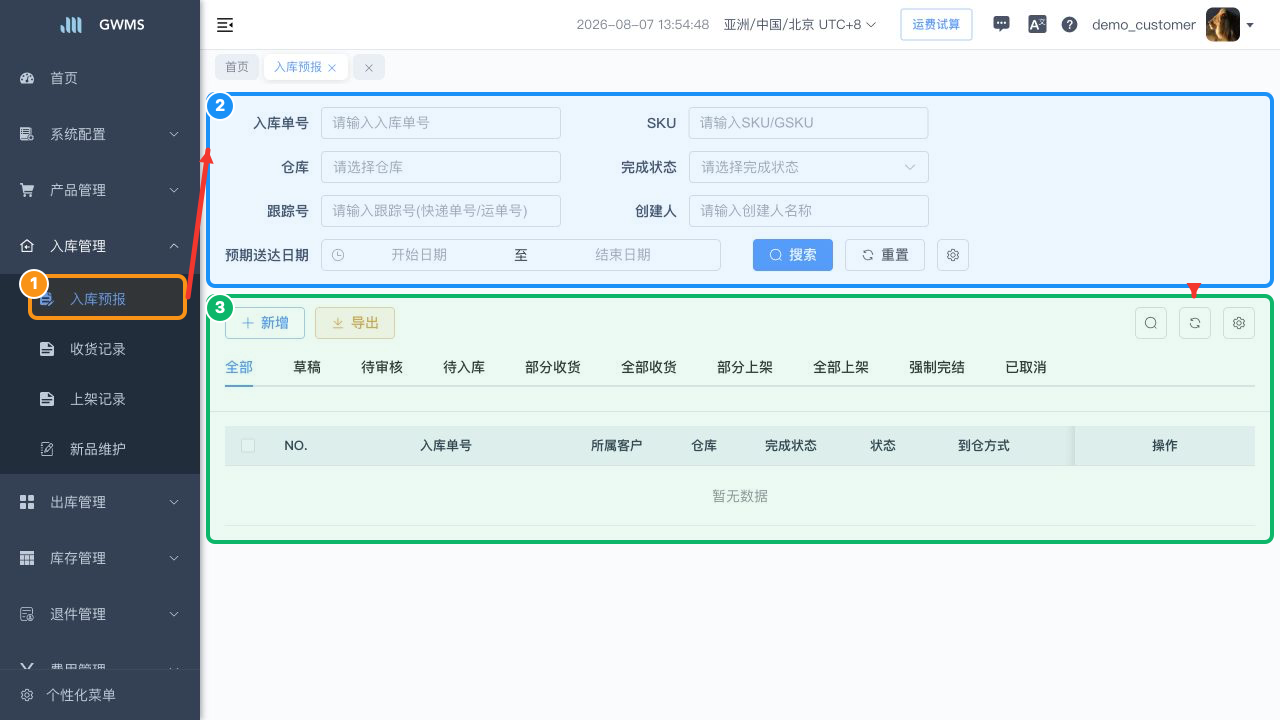Click the clock icon in the date range
The width and height of the screenshot is (1280, 720).
(x=338, y=255)
